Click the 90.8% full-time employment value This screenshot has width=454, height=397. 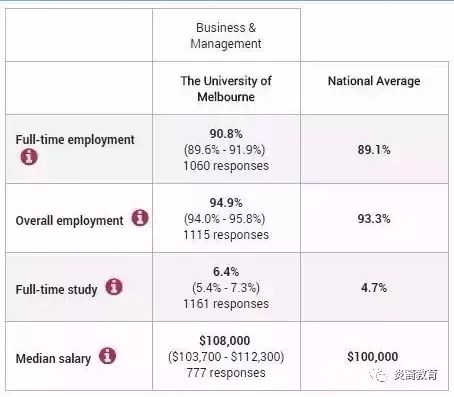226,134
